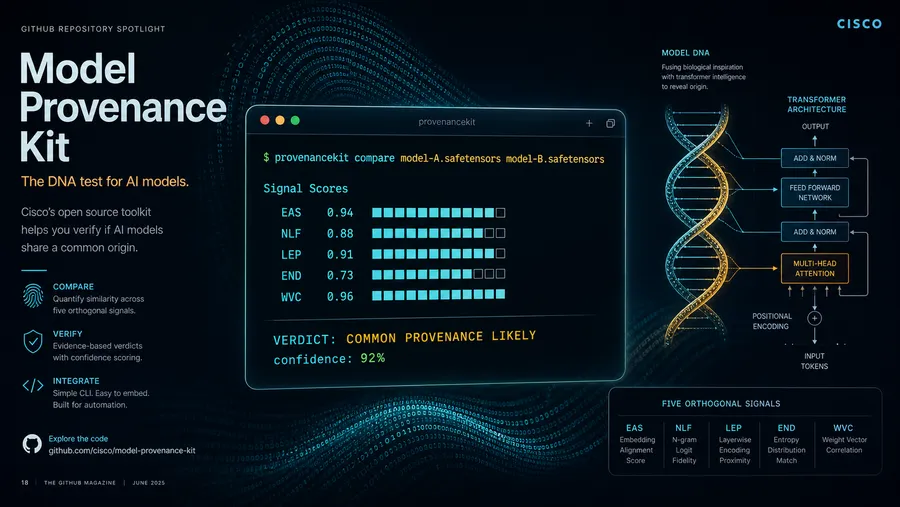Click the WVC value 0.96
Viewport: 900px width, 507px height.
point(340,296)
